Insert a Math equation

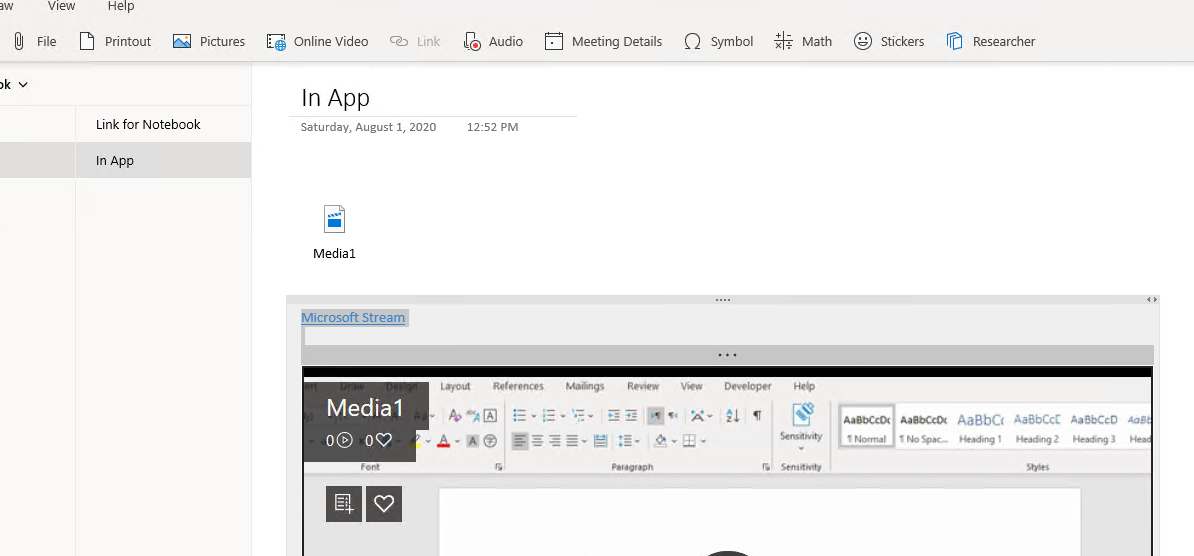[x=803, y=41]
